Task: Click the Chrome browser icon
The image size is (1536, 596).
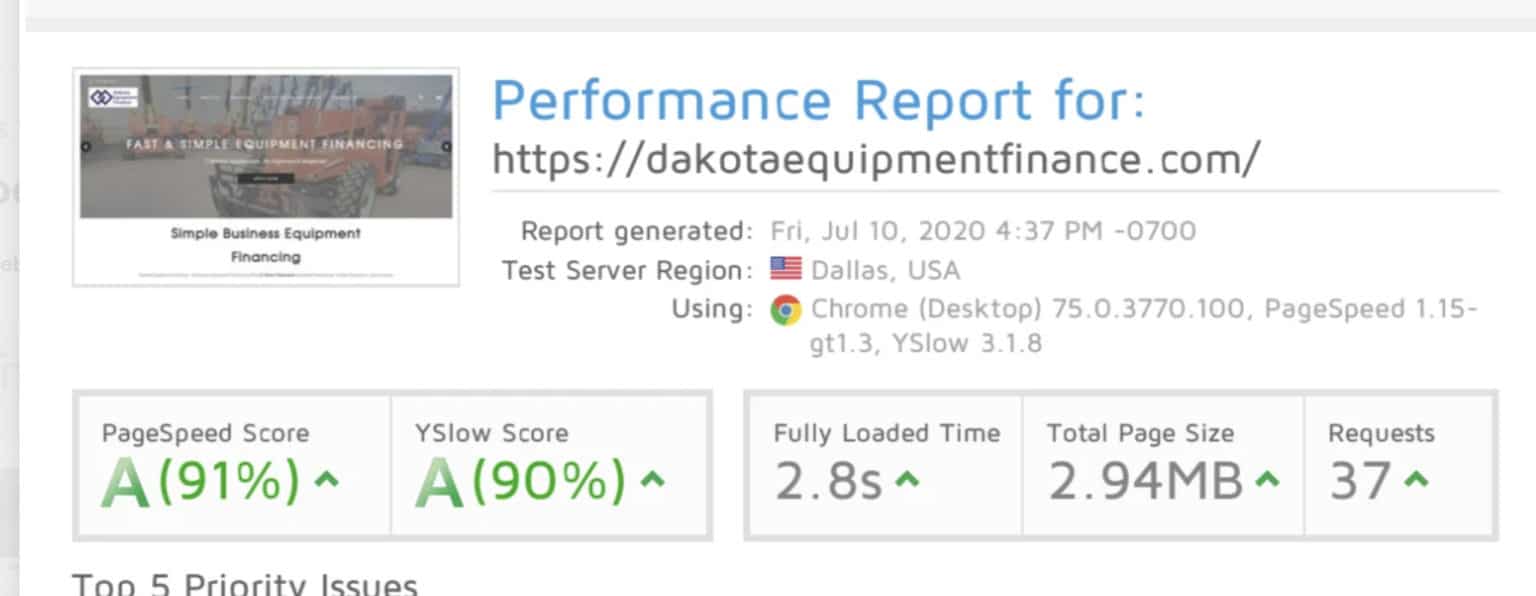Action: [786, 310]
